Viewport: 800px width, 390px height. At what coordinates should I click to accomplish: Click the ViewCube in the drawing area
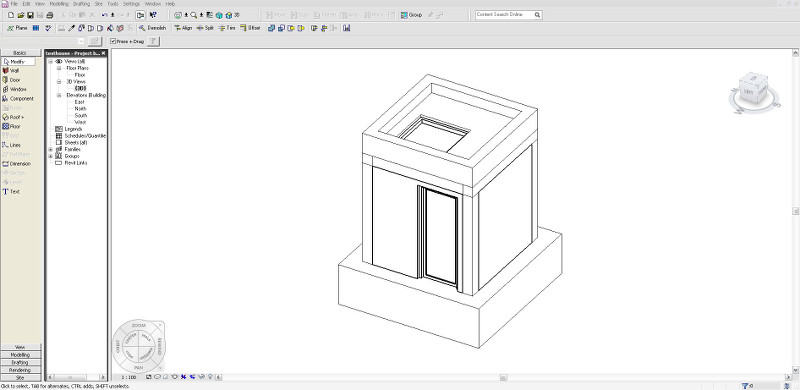pos(754,88)
